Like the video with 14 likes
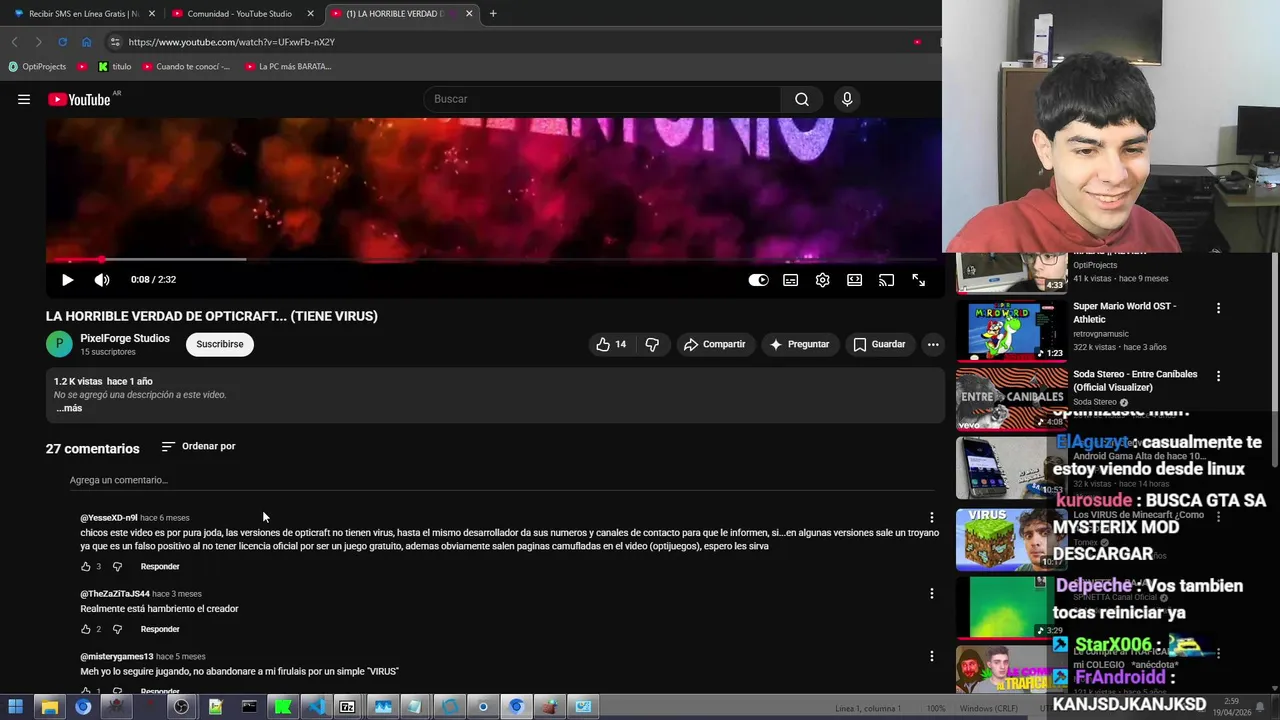Viewport: 1280px width, 720px height. [611, 344]
